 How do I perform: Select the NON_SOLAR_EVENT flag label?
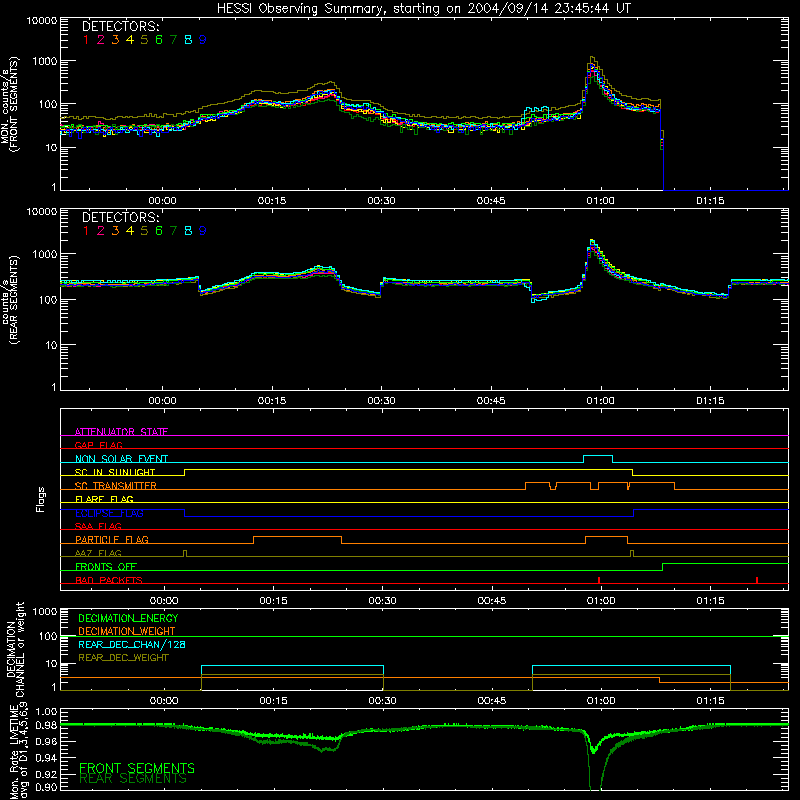[121, 459]
